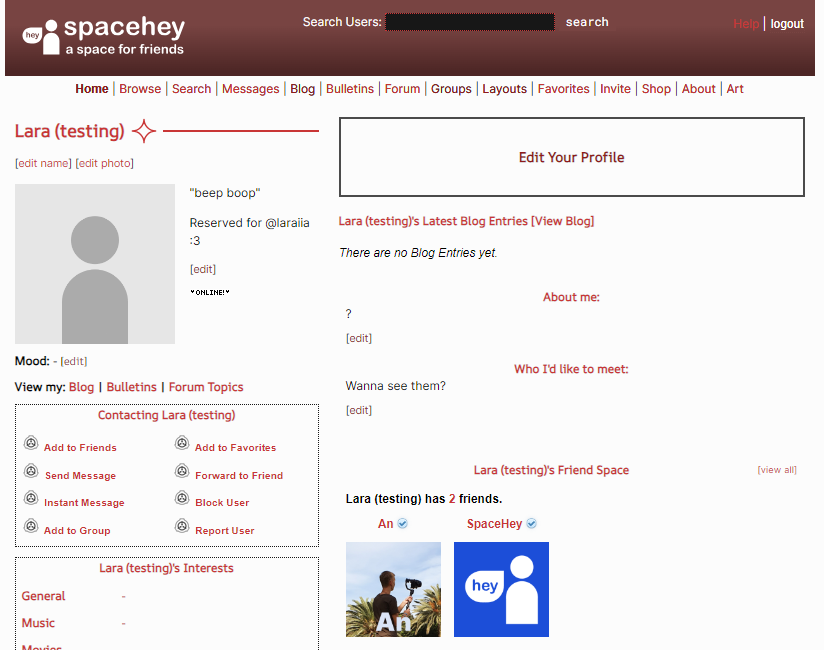Click the verified badge next to SpaceHey

[x=531, y=523]
